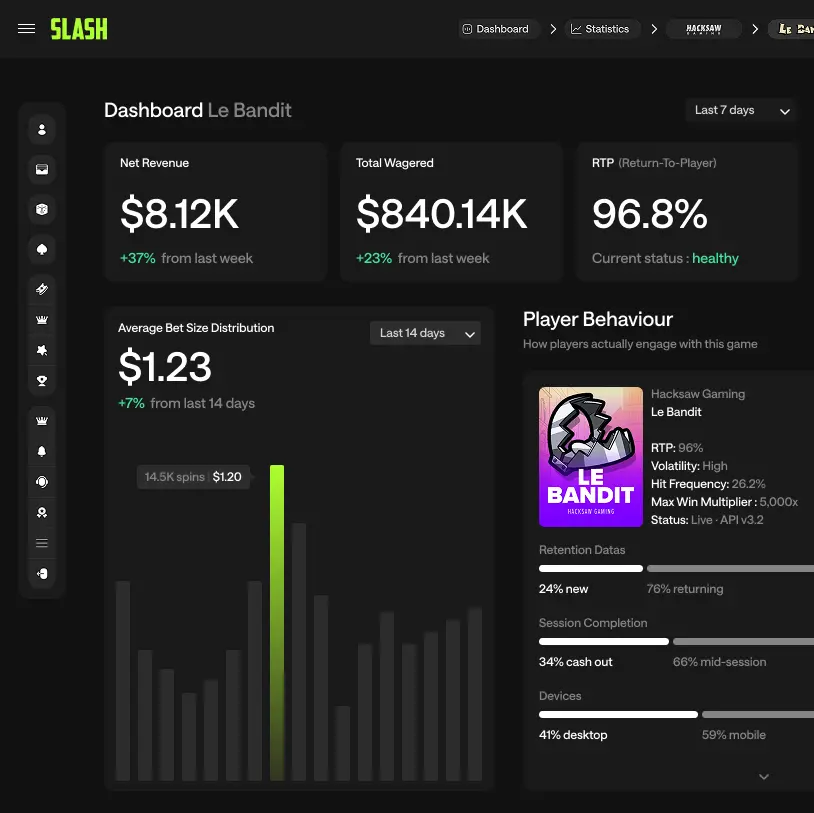Open the headset support sidebar icon
This screenshot has width=814, height=813.
(42, 482)
